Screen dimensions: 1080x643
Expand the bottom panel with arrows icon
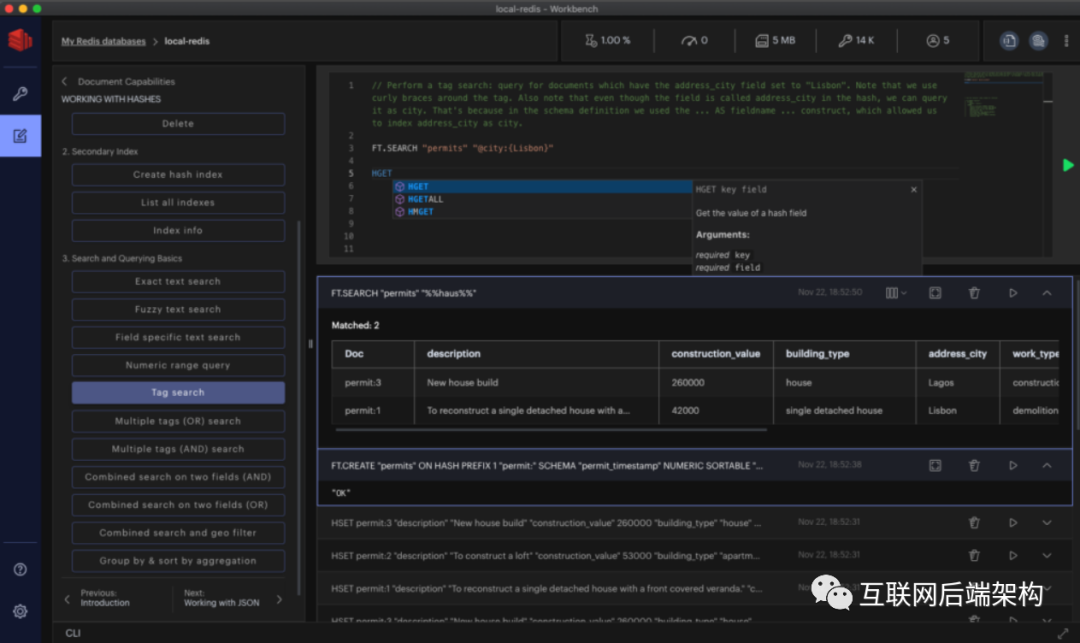pos(1063,633)
